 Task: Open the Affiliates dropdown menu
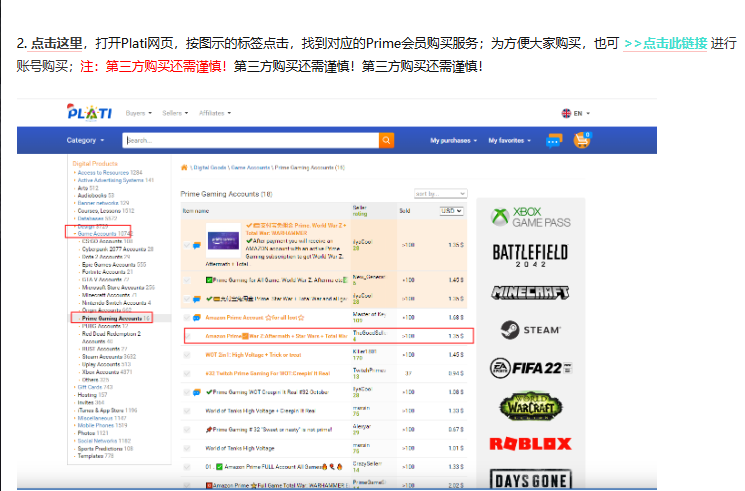click(215, 113)
